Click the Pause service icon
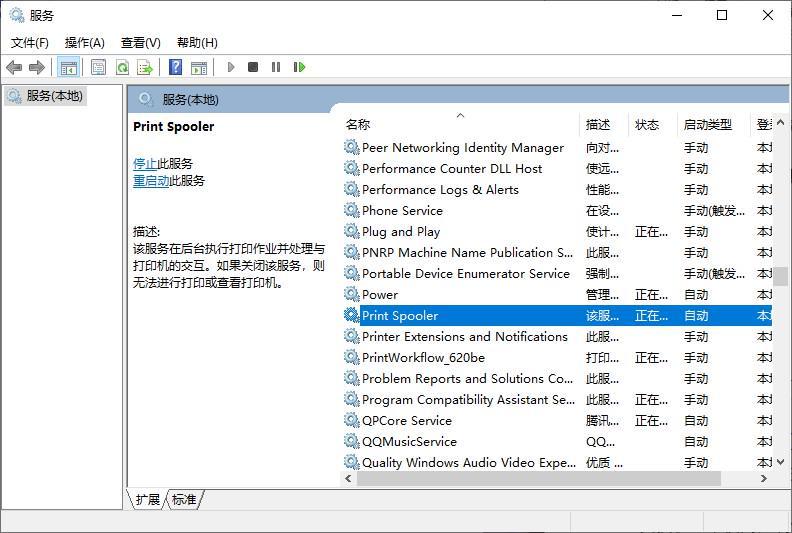Viewport: 792px width, 533px height. pos(276,67)
